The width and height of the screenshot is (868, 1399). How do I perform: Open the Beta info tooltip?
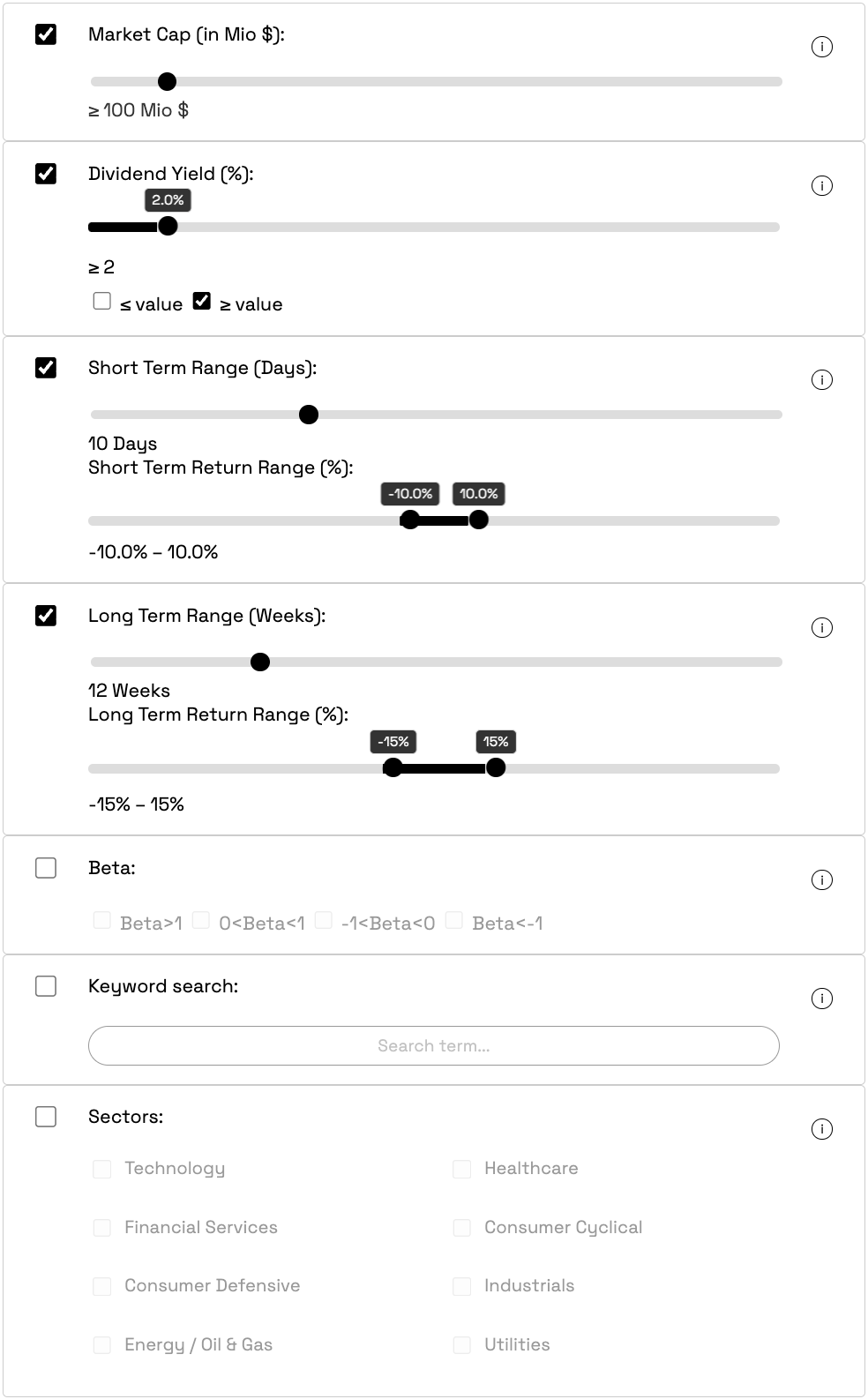tap(823, 879)
